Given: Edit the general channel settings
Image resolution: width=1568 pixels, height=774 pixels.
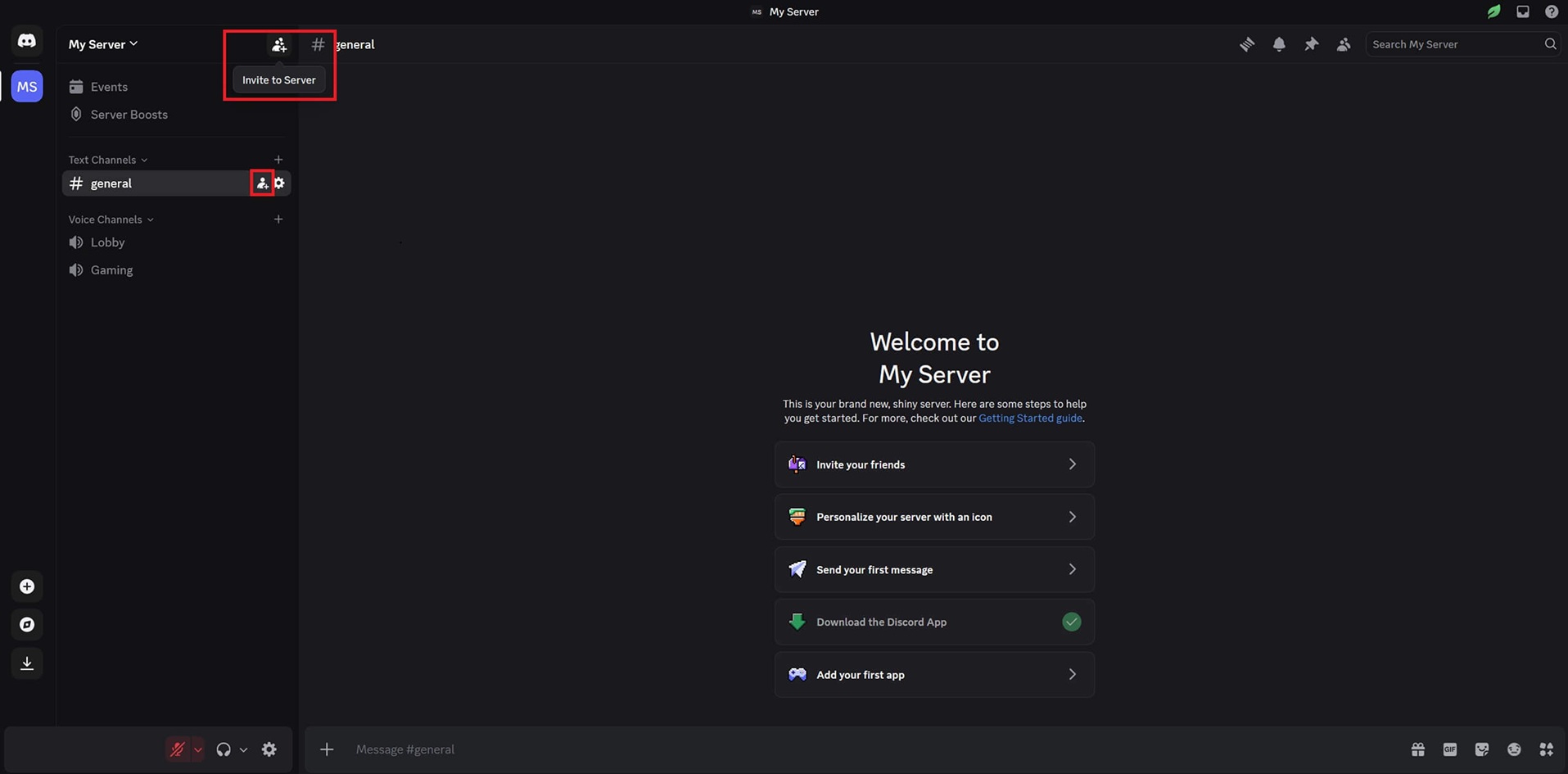Looking at the screenshot, I should 279,183.
